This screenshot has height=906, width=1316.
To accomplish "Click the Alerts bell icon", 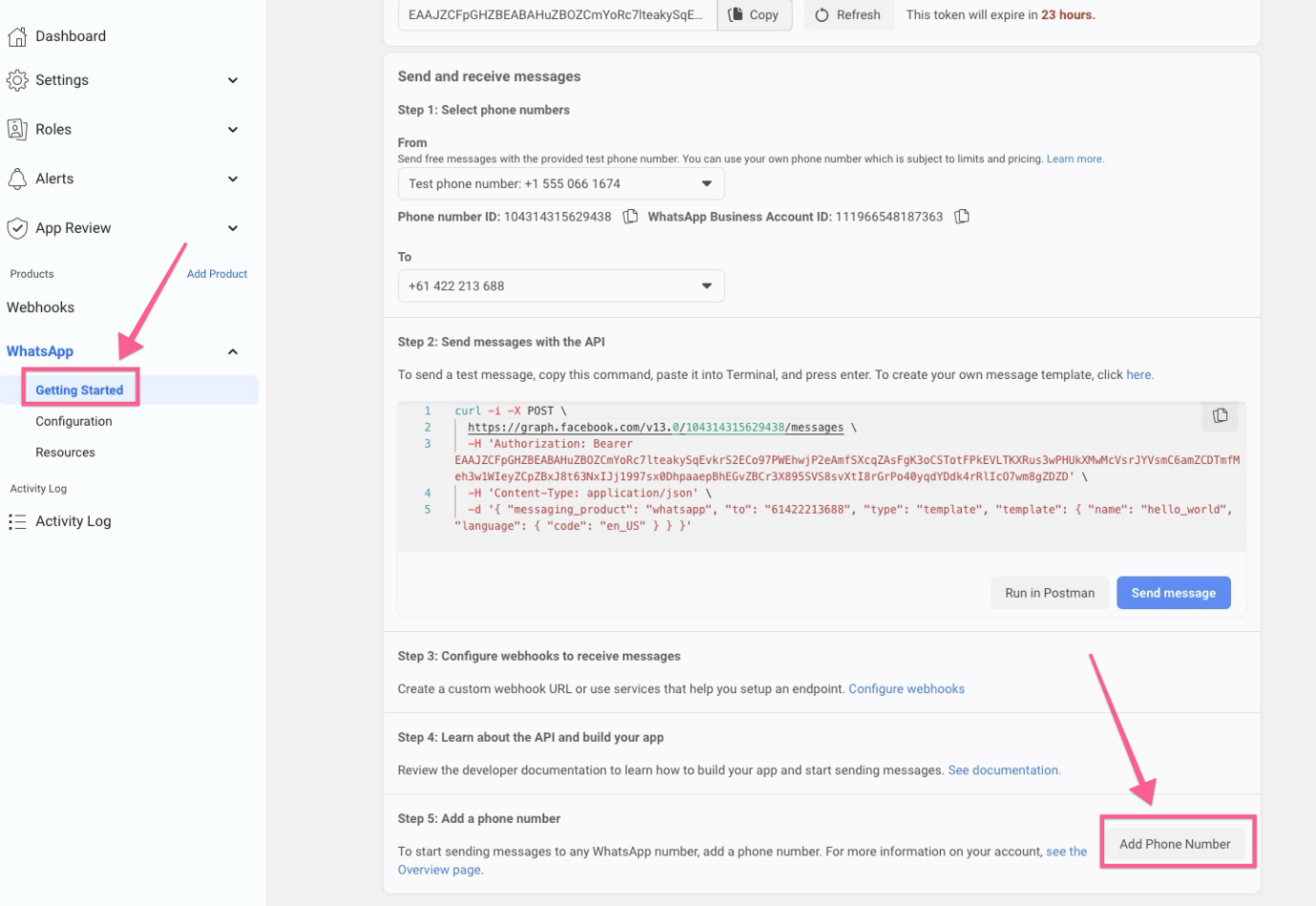I will coord(17,179).
